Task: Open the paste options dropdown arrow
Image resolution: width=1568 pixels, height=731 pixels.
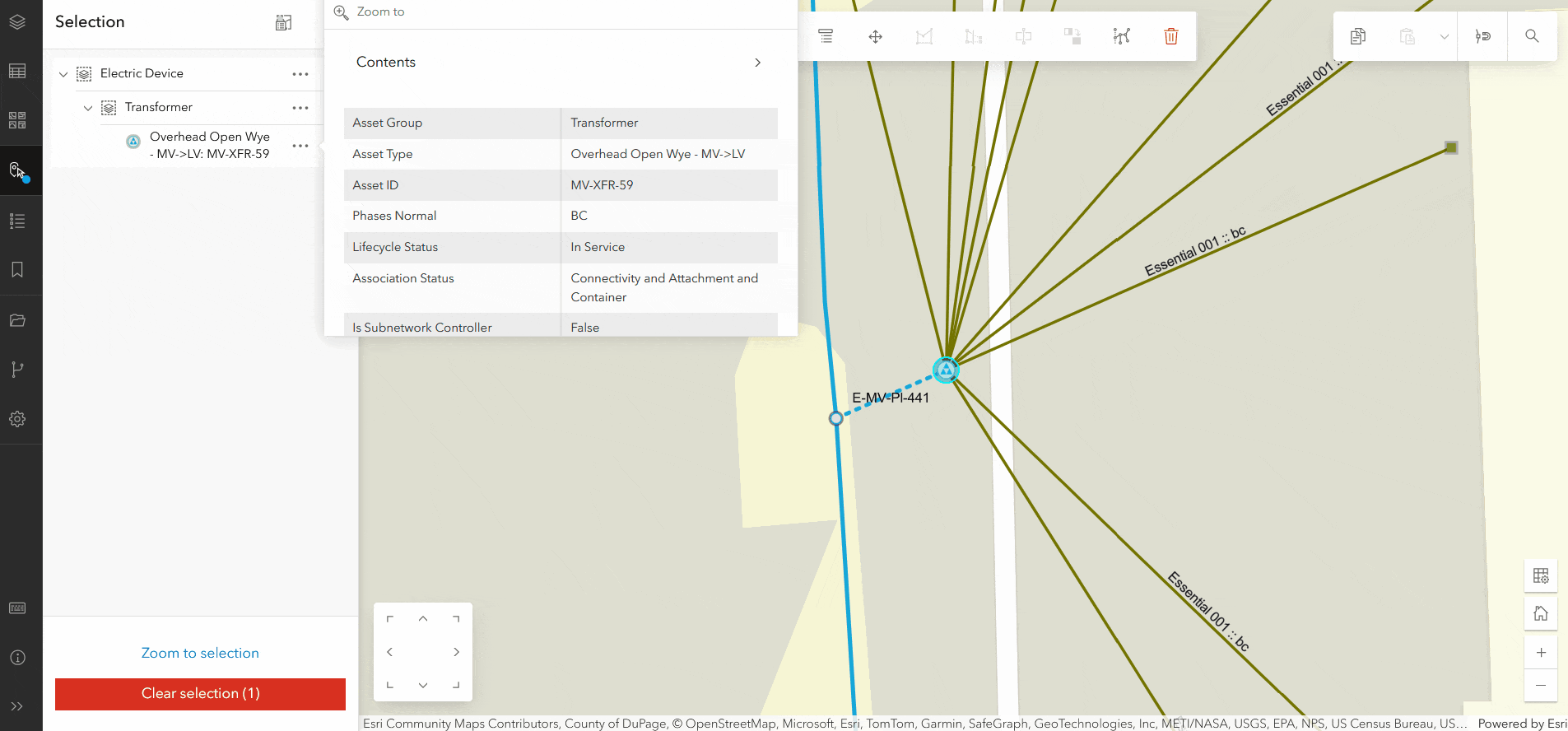Action: pyautogui.click(x=1444, y=36)
